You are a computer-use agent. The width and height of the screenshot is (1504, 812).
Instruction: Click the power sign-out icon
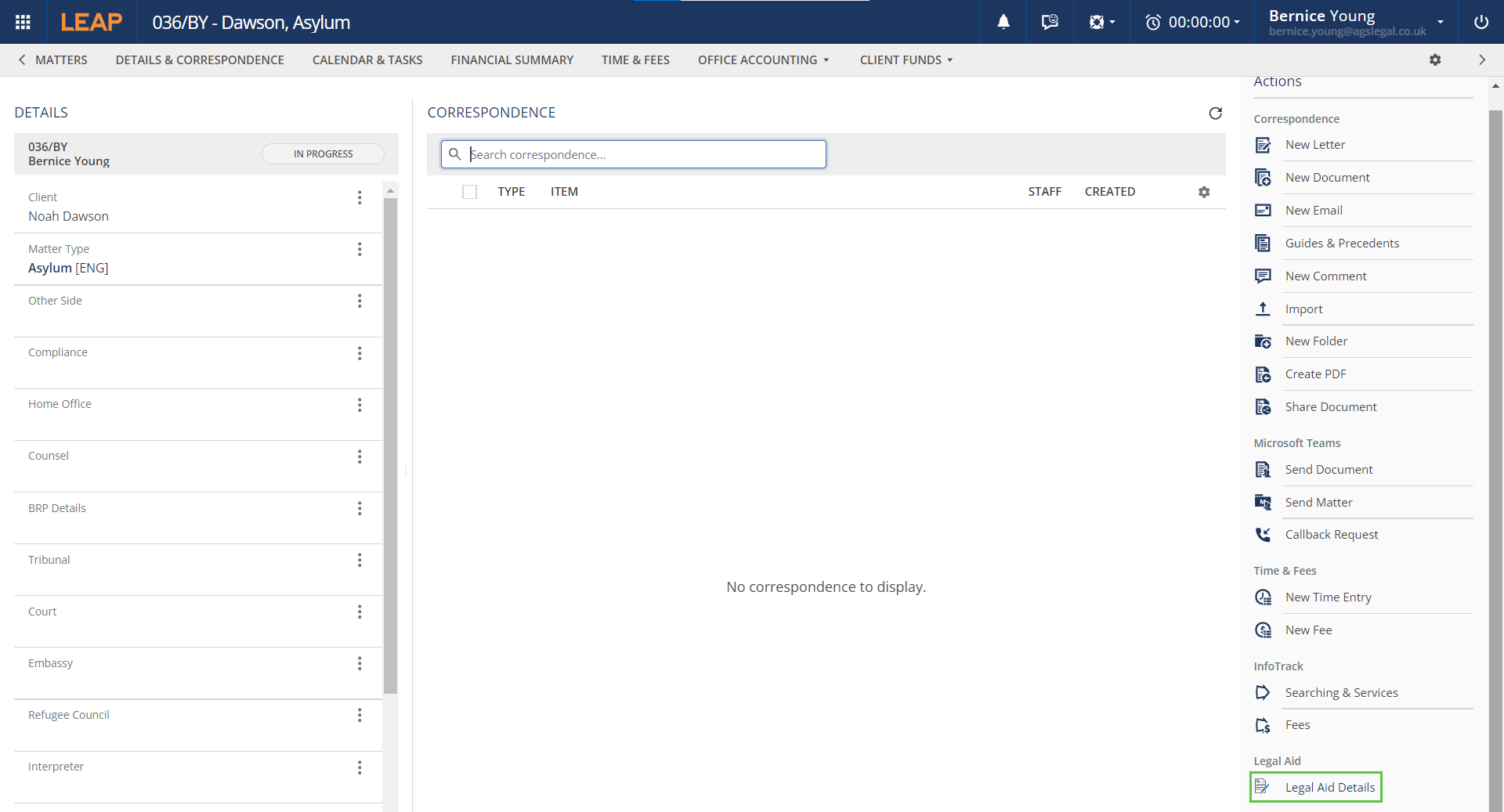click(1480, 22)
